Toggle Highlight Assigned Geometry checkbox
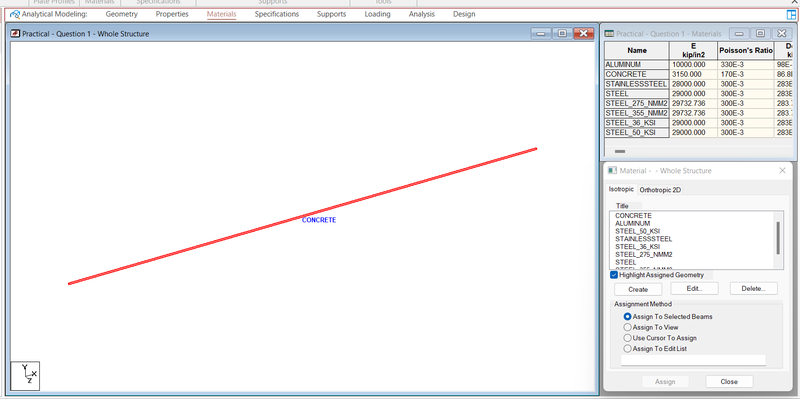Screen dimensions: 800x399 click(x=614, y=275)
